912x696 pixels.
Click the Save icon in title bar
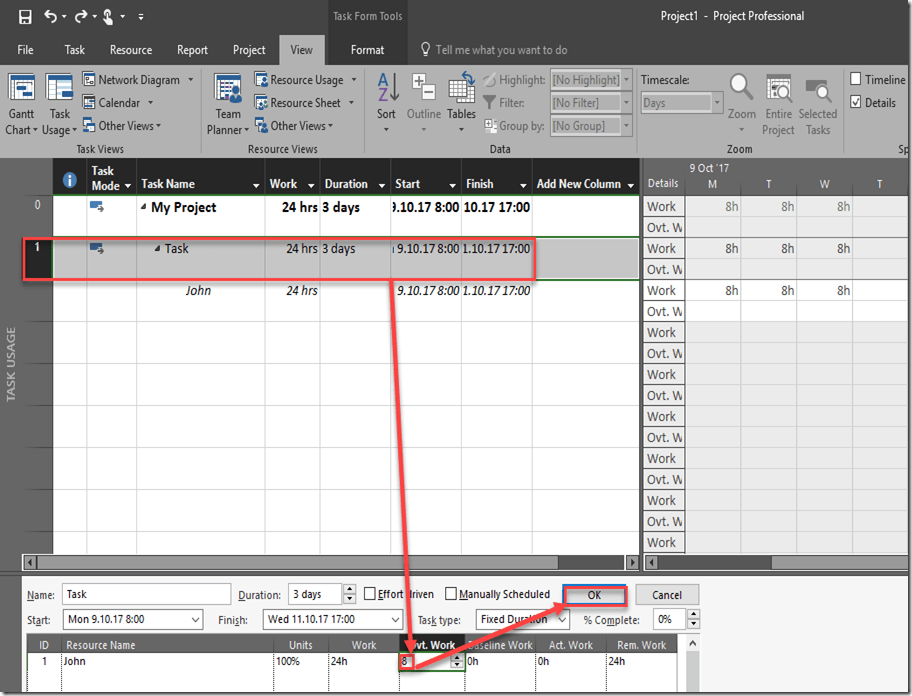(25, 17)
